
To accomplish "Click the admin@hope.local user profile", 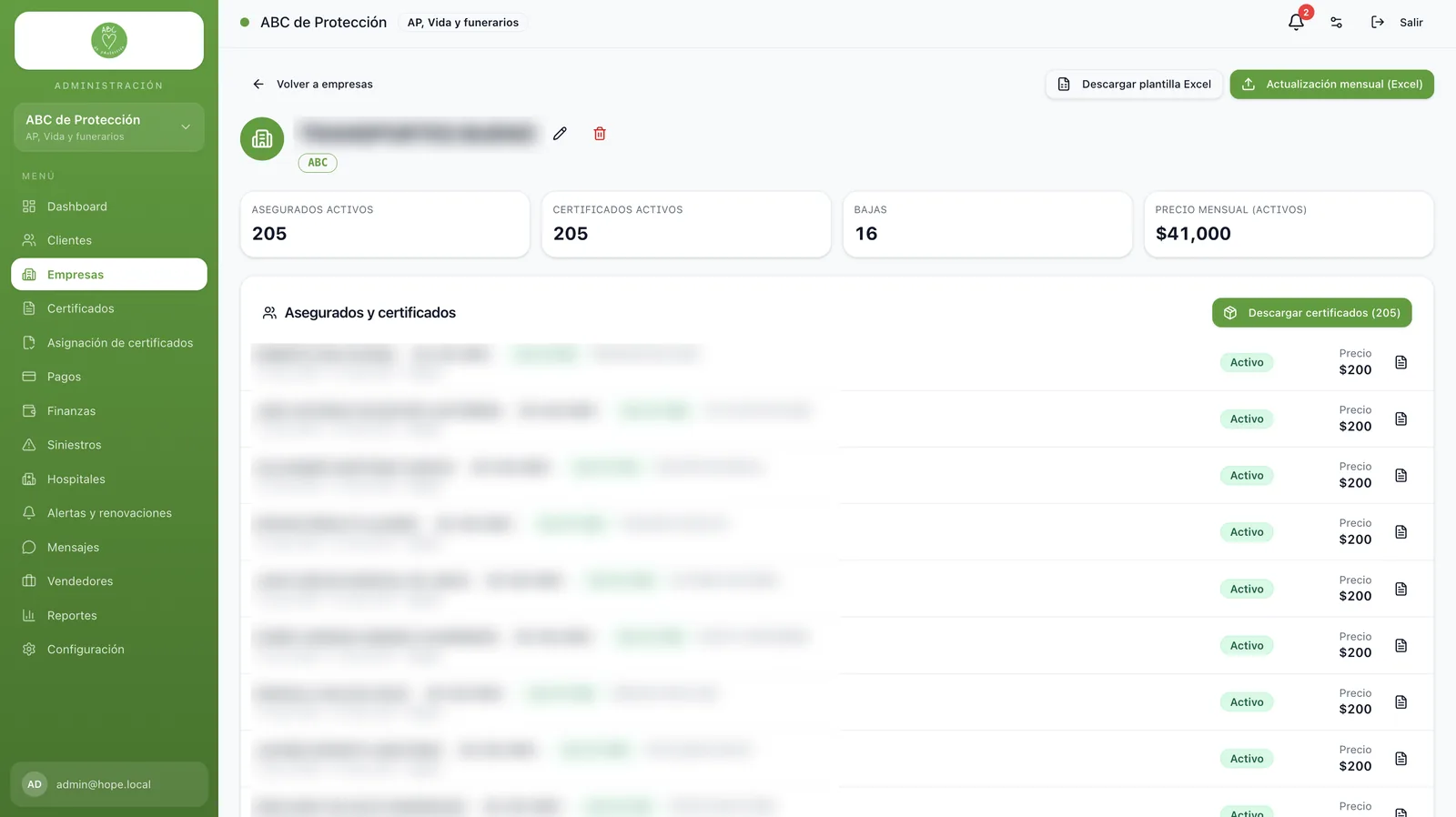I will (109, 784).
